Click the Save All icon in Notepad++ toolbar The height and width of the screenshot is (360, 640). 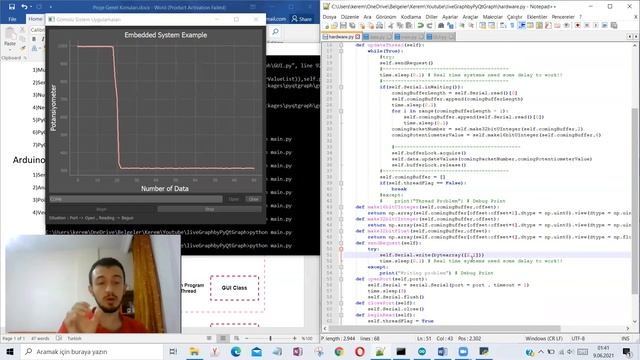click(x=352, y=25)
